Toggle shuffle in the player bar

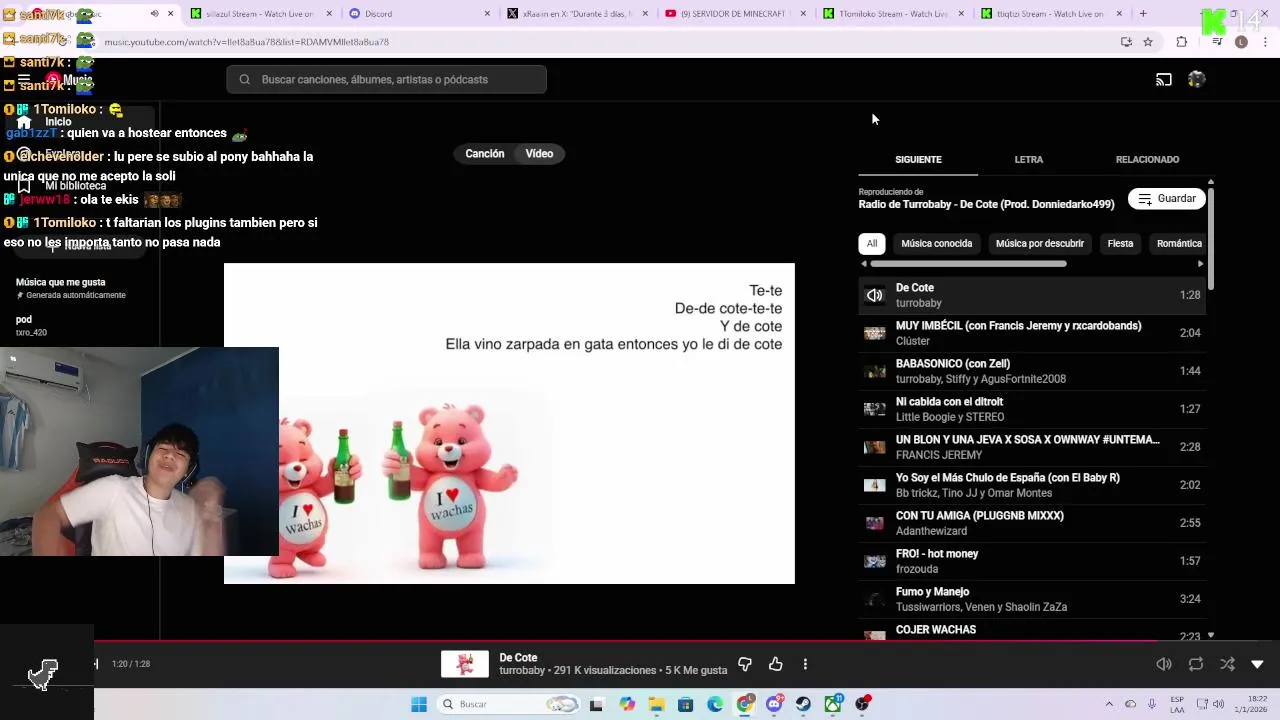pyautogui.click(x=1227, y=664)
